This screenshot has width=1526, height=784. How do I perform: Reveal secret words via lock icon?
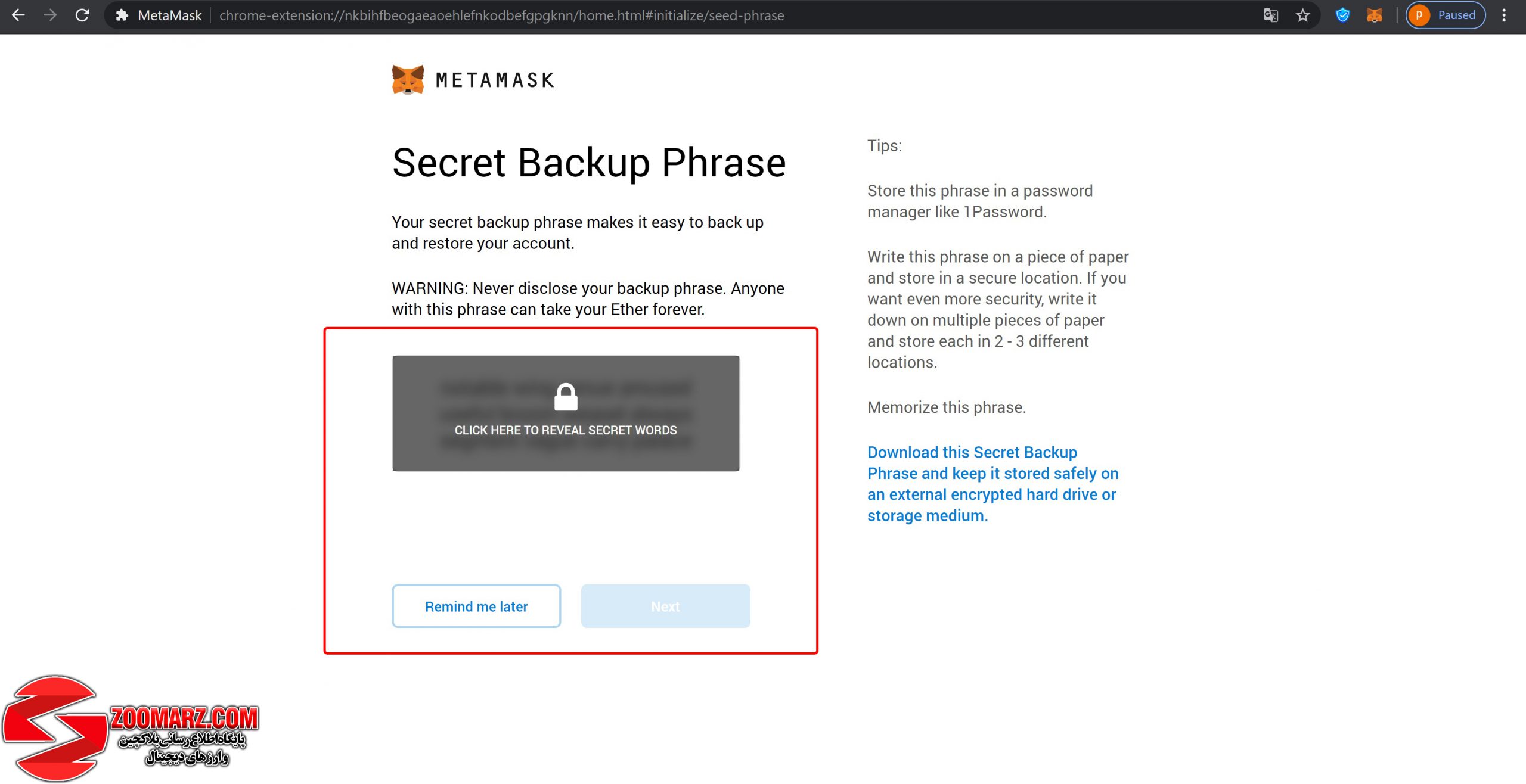566,397
